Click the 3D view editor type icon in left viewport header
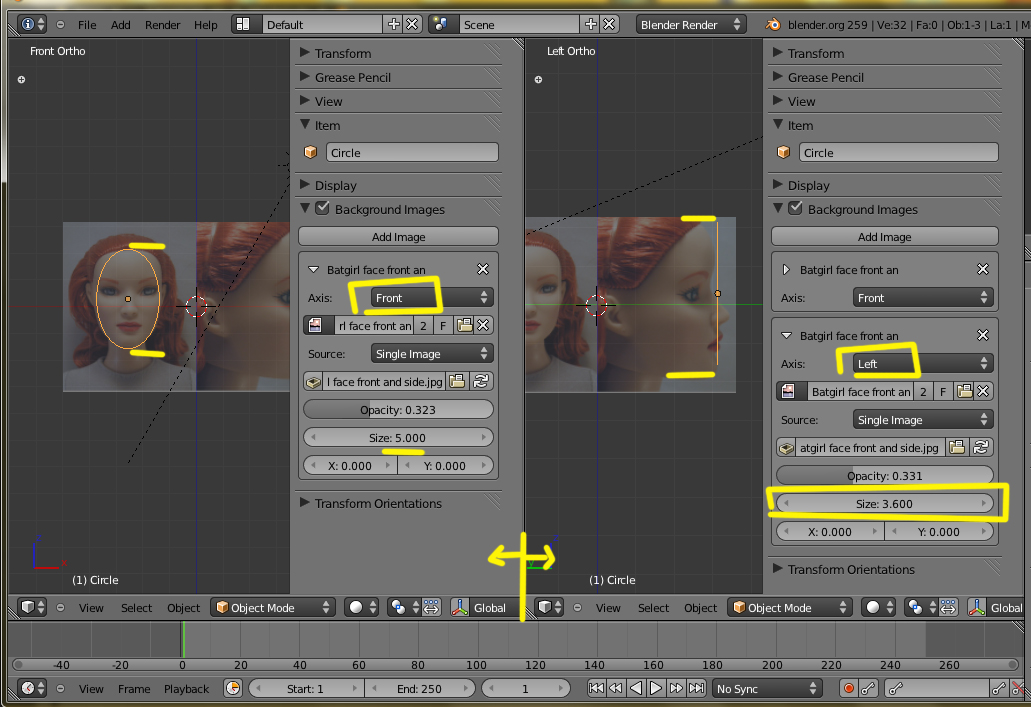 (x=32, y=607)
